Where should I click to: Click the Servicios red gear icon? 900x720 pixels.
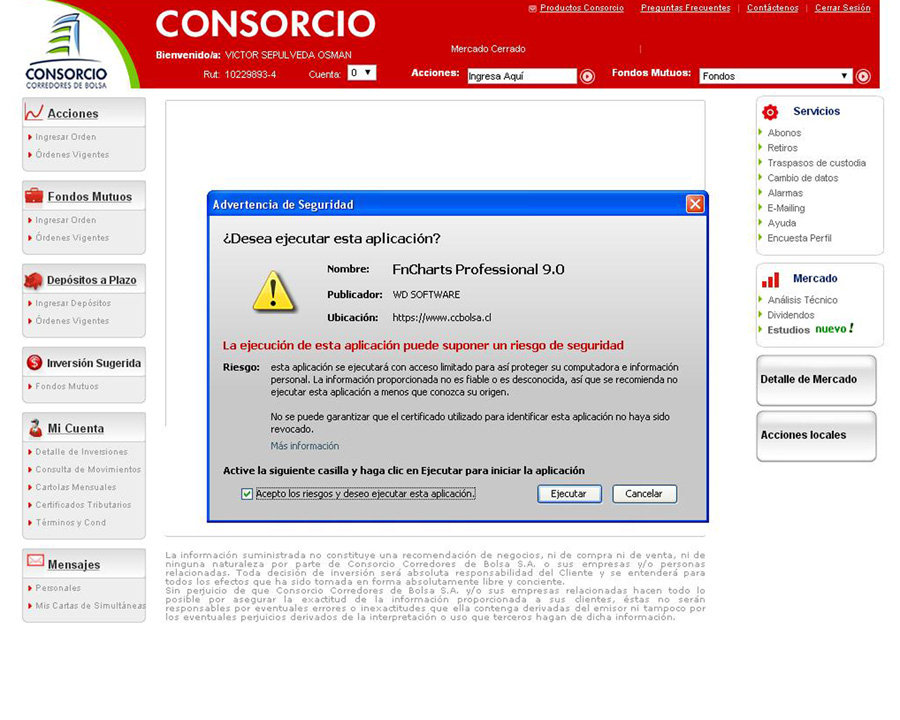click(770, 112)
